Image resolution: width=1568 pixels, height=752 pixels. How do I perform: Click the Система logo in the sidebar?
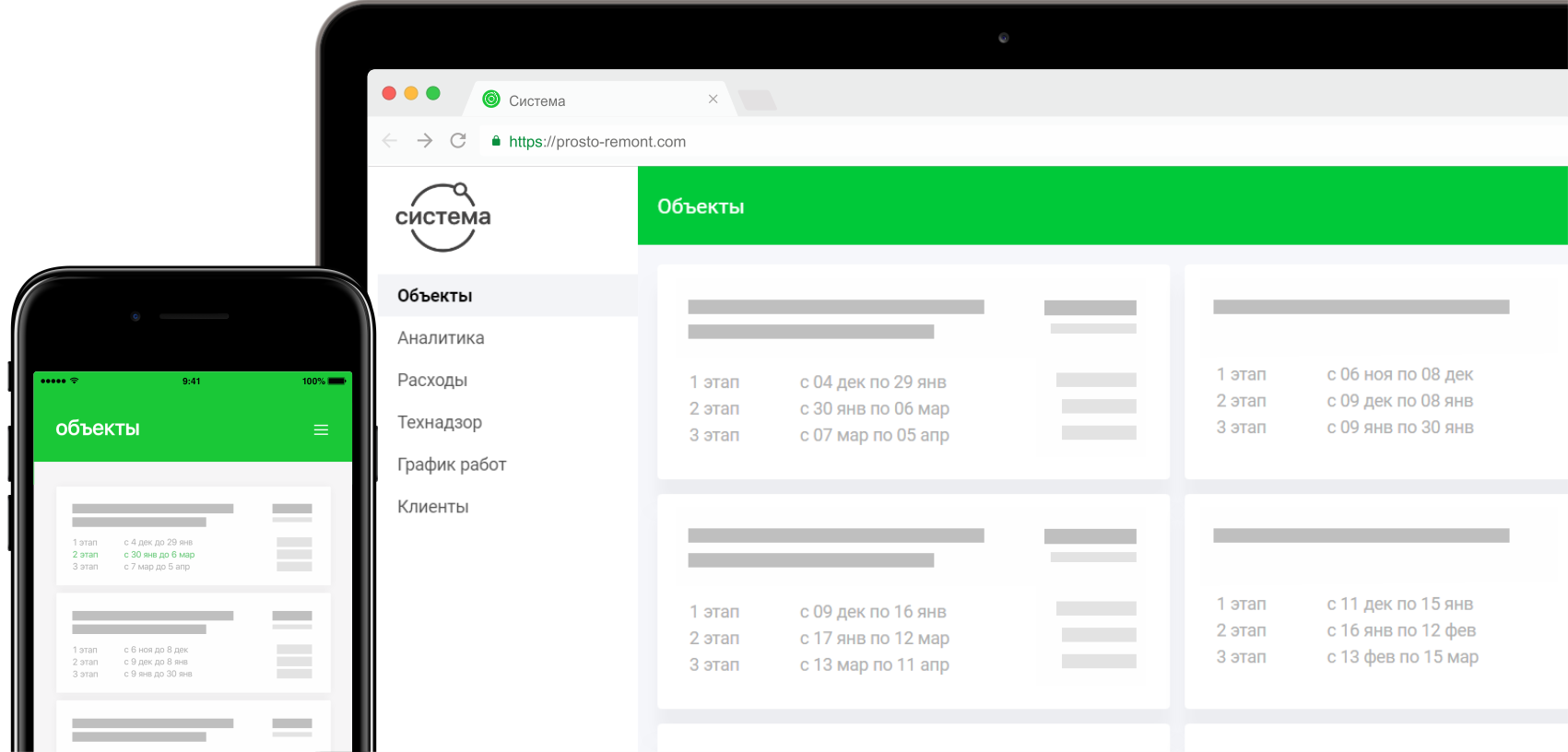click(443, 217)
